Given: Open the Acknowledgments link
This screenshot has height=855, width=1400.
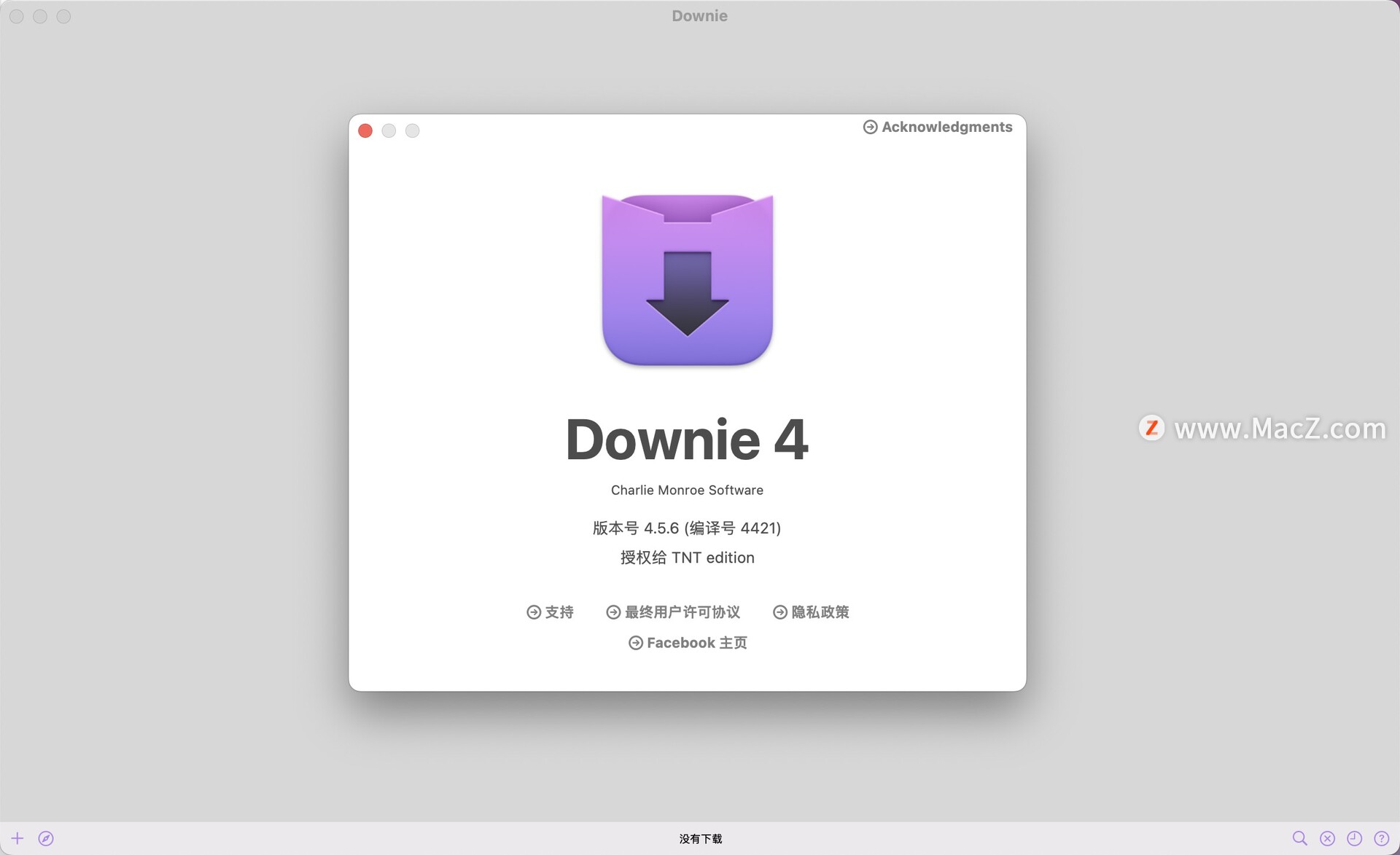Looking at the screenshot, I should [938, 127].
